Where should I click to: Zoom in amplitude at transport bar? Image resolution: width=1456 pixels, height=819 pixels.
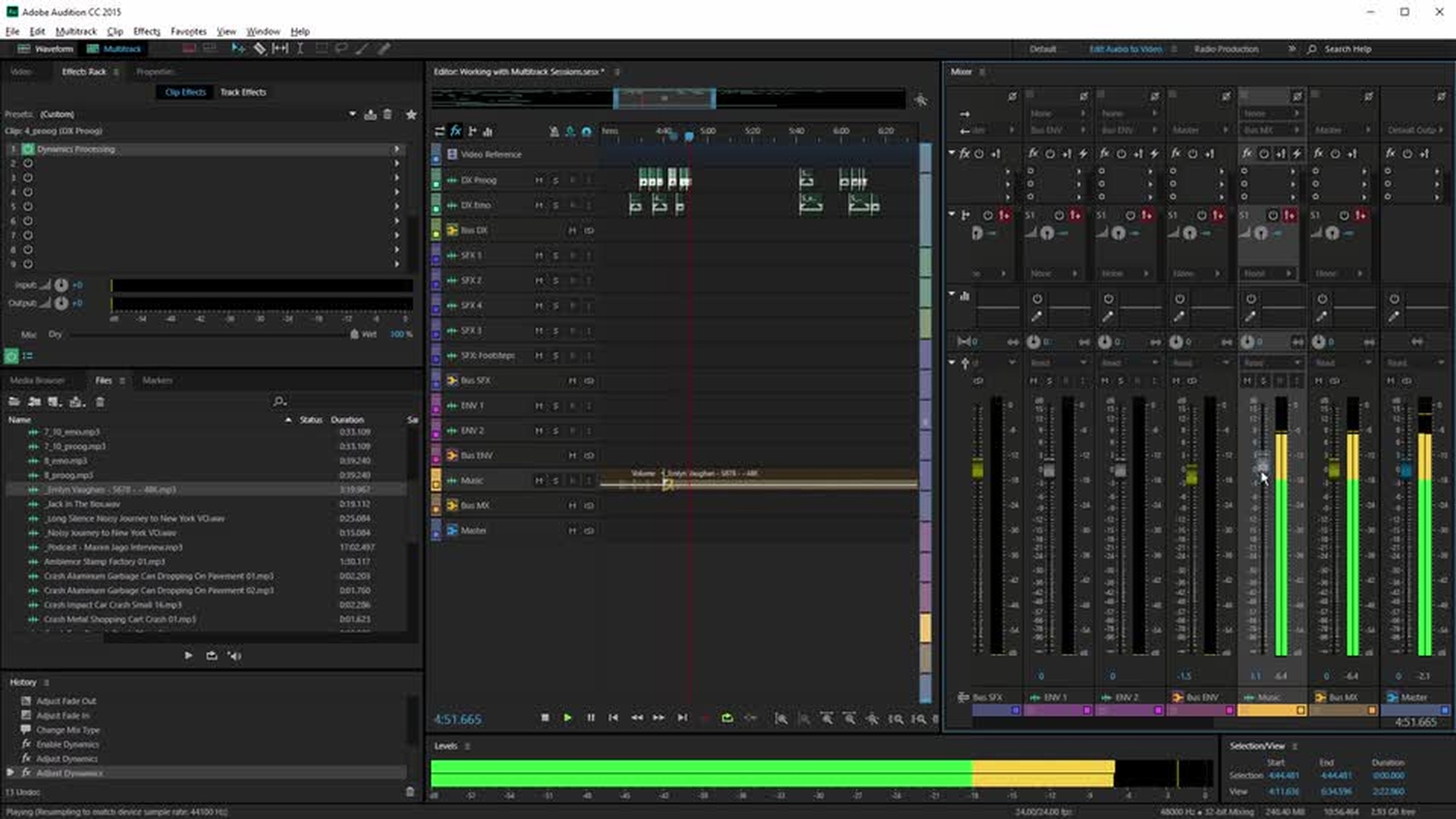[781, 718]
